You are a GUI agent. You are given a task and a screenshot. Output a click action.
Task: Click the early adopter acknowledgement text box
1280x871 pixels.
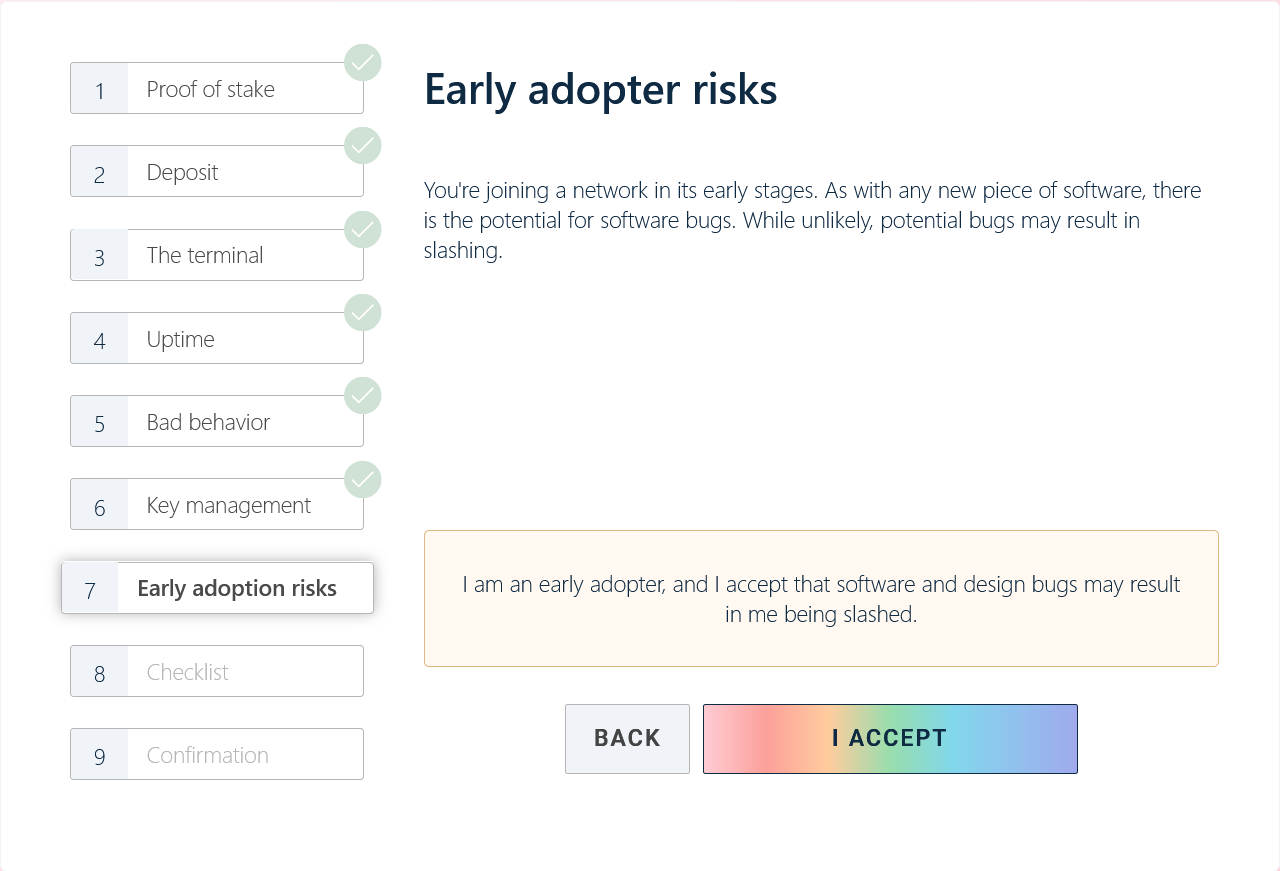821,598
